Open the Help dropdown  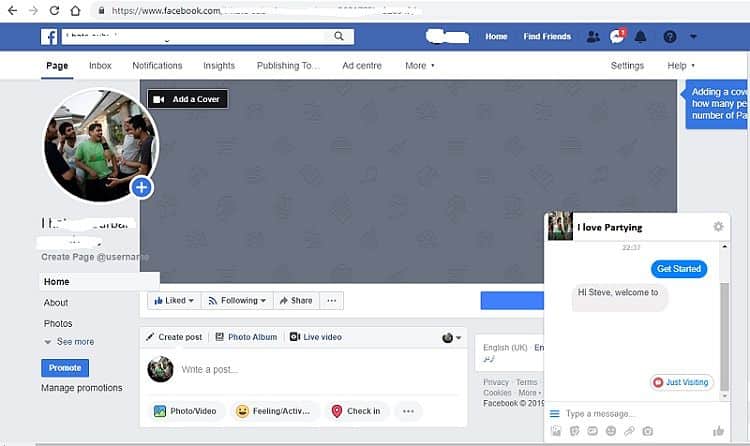point(681,66)
